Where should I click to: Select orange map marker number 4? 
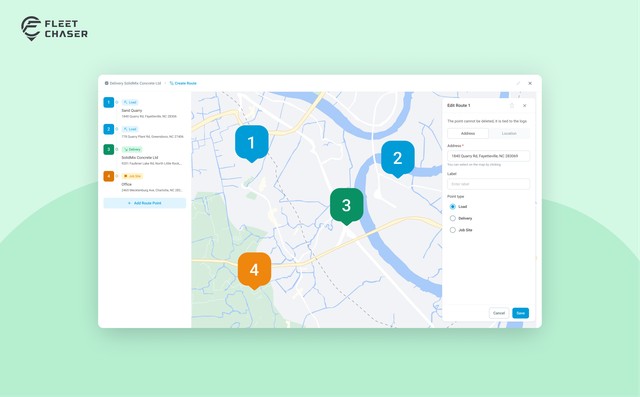(x=254, y=271)
